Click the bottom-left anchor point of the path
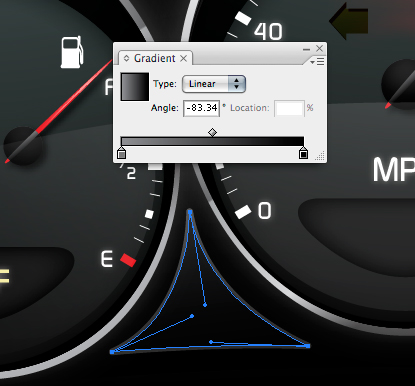415x386 pixels. tap(112, 351)
